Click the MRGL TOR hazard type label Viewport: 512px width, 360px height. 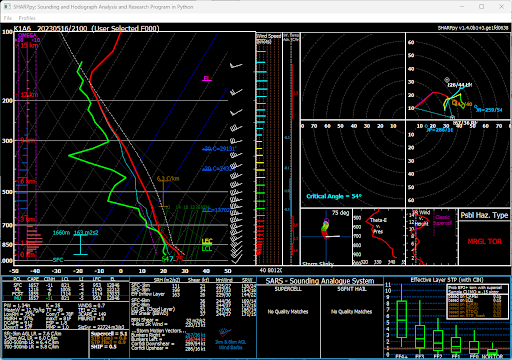485,242
